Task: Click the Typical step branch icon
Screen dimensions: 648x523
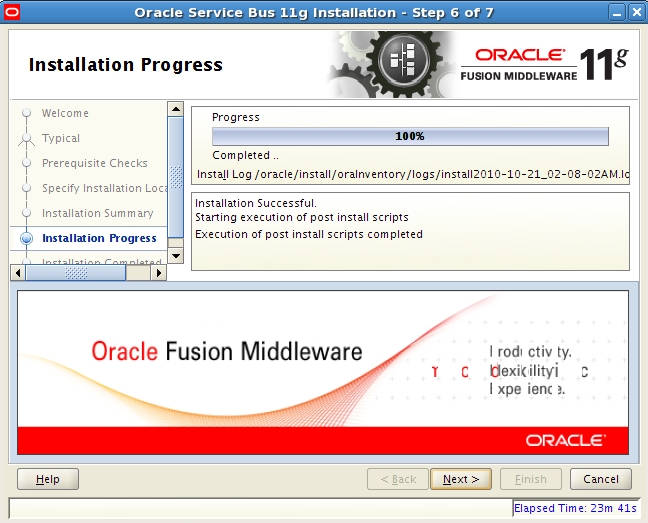Action: pyautogui.click(x=26, y=139)
